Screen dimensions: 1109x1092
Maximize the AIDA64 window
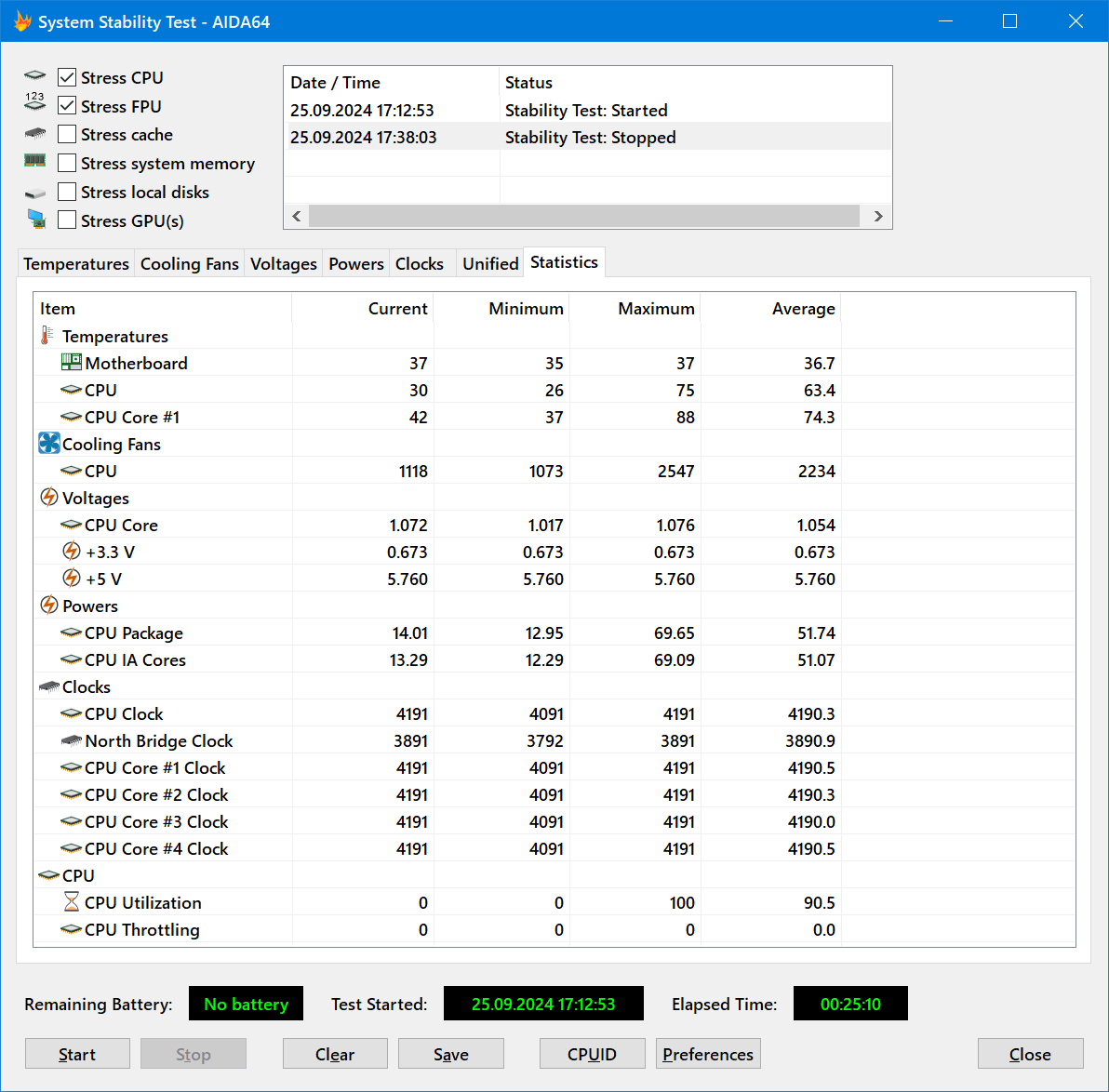click(x=1010, y=21)
